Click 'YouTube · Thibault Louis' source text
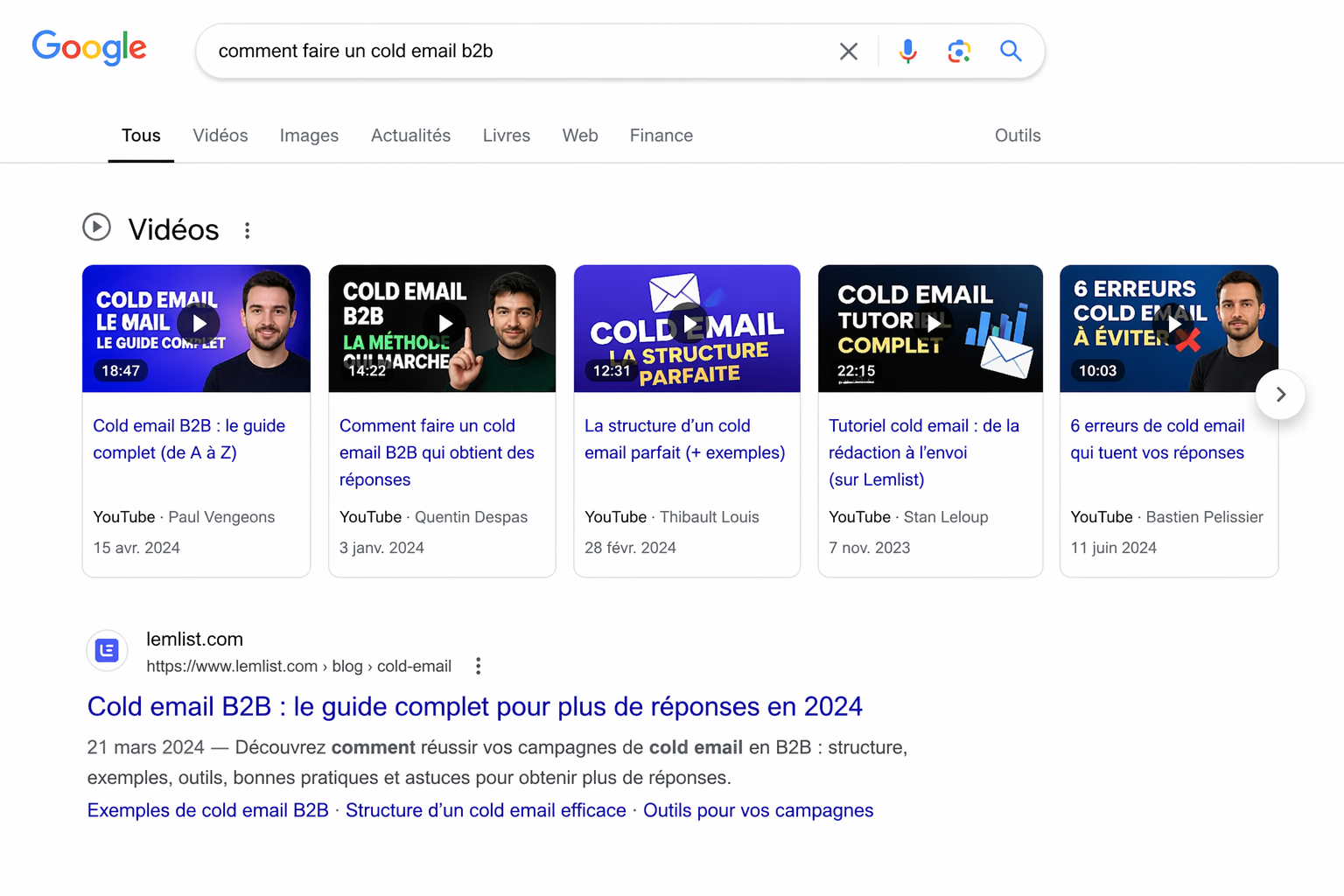Image resolution: width=1344 pixels, height=896 pixels. 671,517
